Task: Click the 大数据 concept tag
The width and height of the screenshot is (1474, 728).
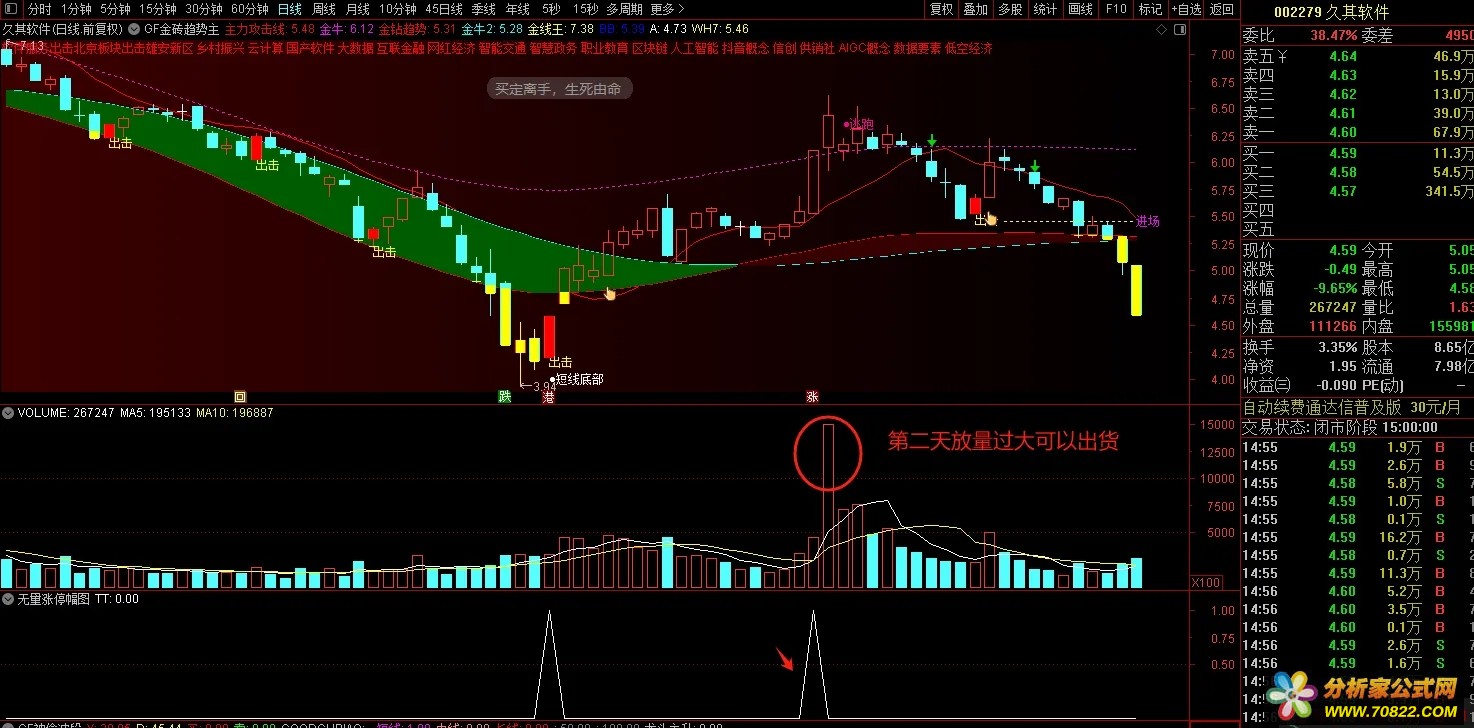Action: point(355,48)
